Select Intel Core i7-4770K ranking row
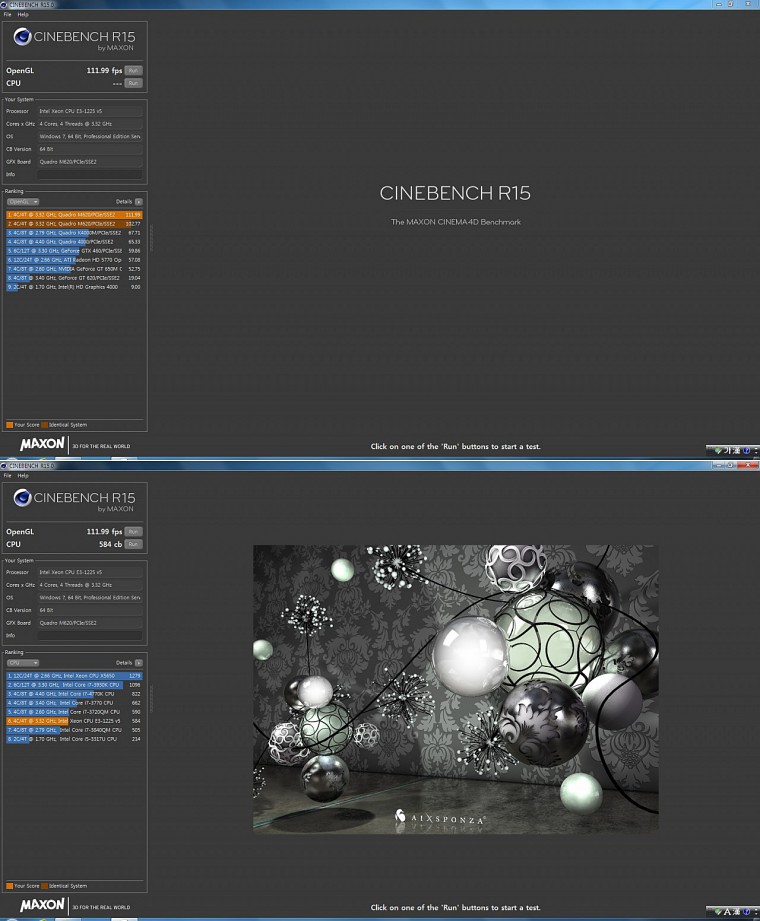Image resolution: width=760 pixels, height=921 pixels. (x=74, y=694)
